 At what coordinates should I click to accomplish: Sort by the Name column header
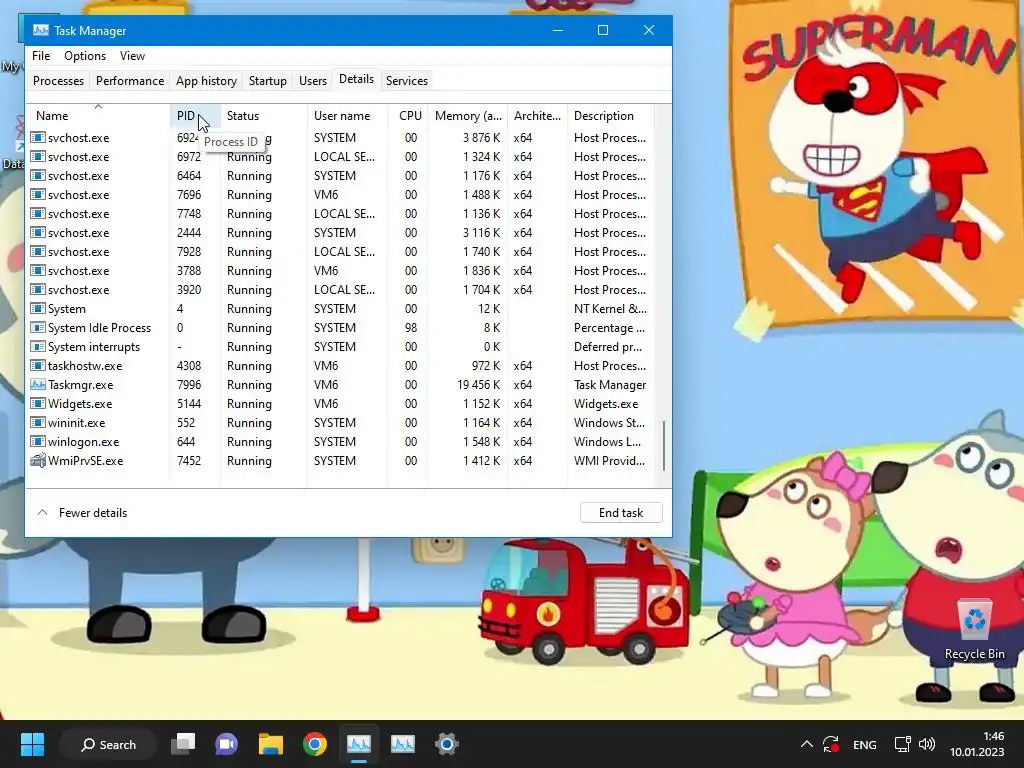coord(98,116)
